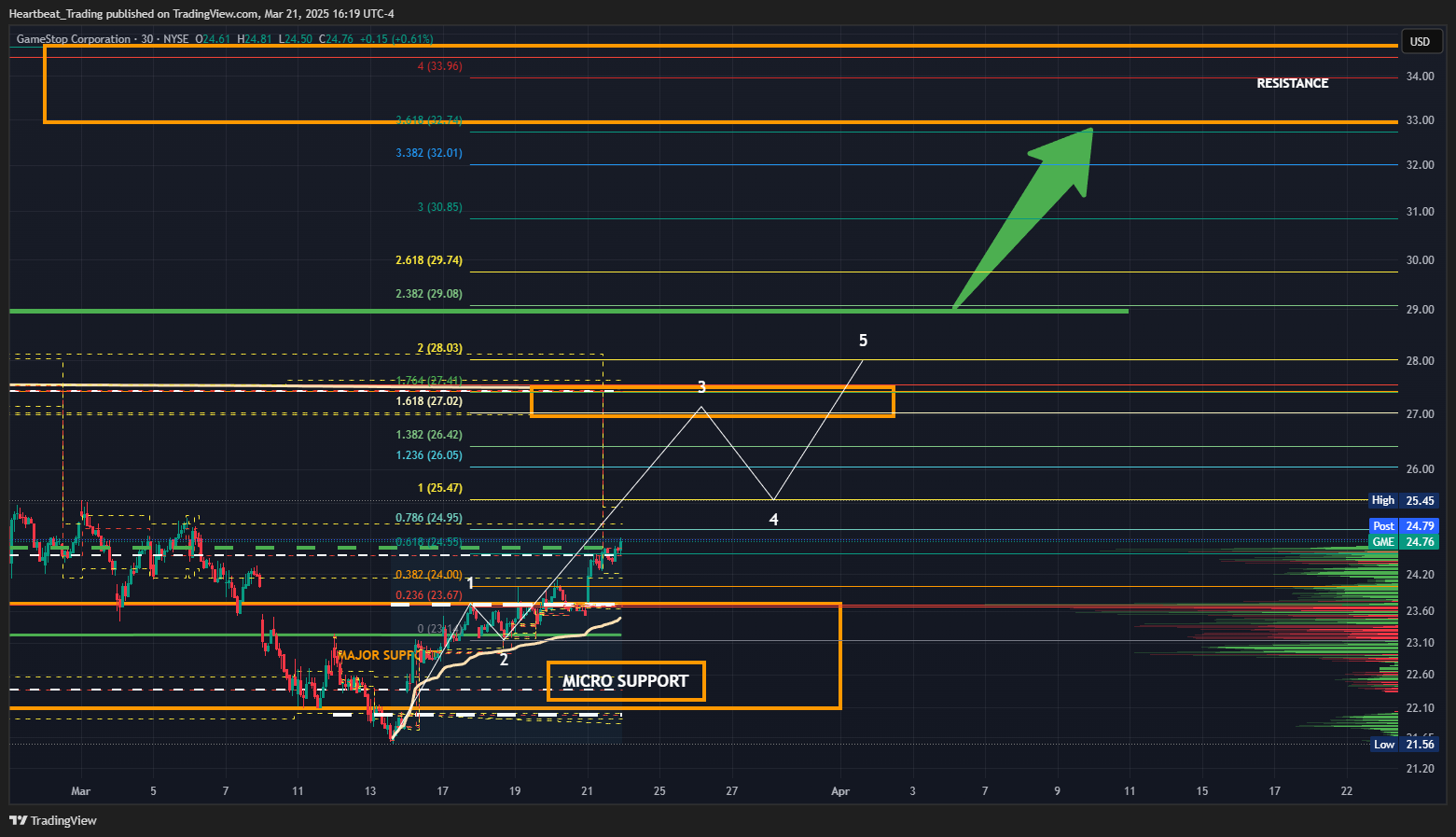The width and height of the screenshot is (1456, 837).
Task: Click the 23.60 price axis value
Action: click(1420, 611)
